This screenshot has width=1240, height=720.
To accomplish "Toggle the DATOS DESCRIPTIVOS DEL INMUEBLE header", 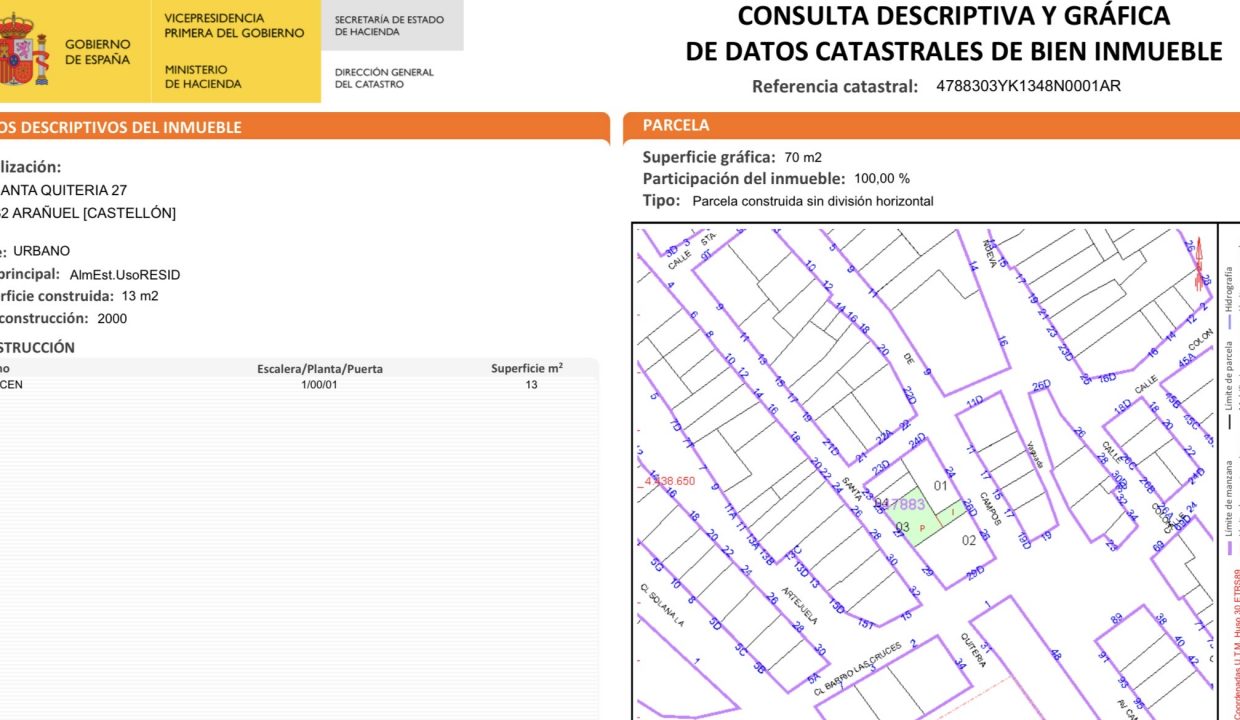I will point(120,127).
